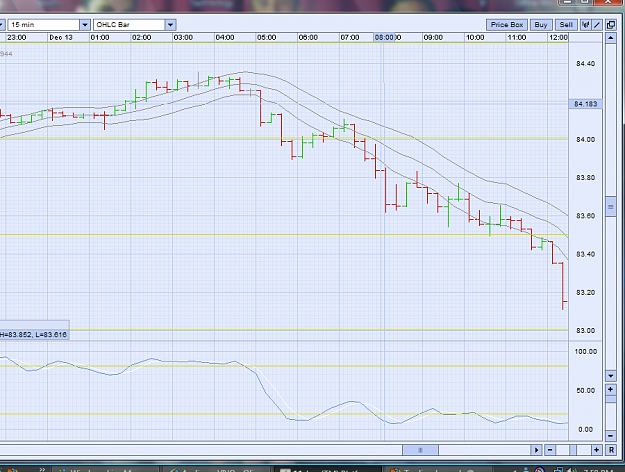Click the 07:00 time axis label
The image size is (625, 472).
(x=350, y=37)
